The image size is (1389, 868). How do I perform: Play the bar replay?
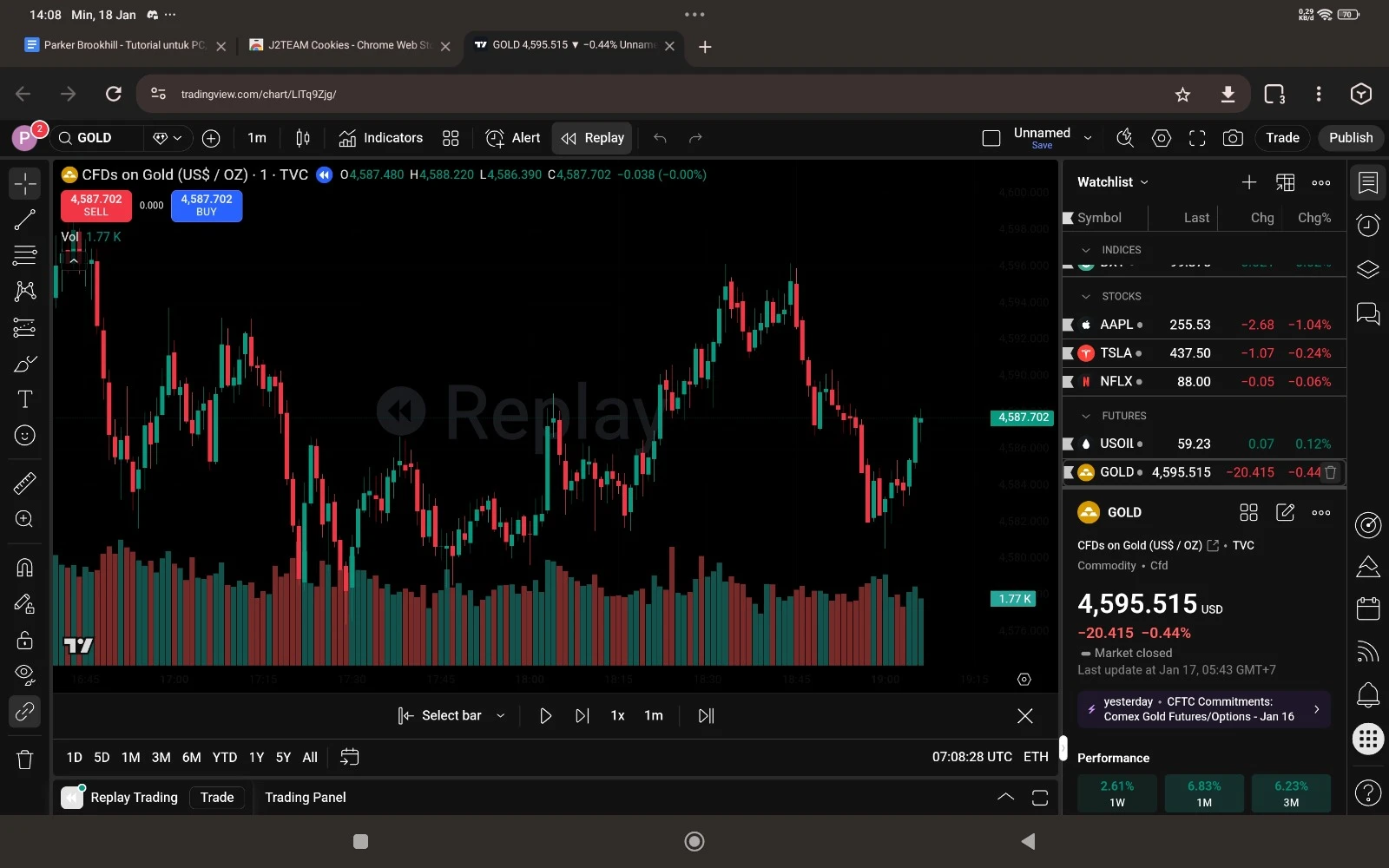point(546,716)
